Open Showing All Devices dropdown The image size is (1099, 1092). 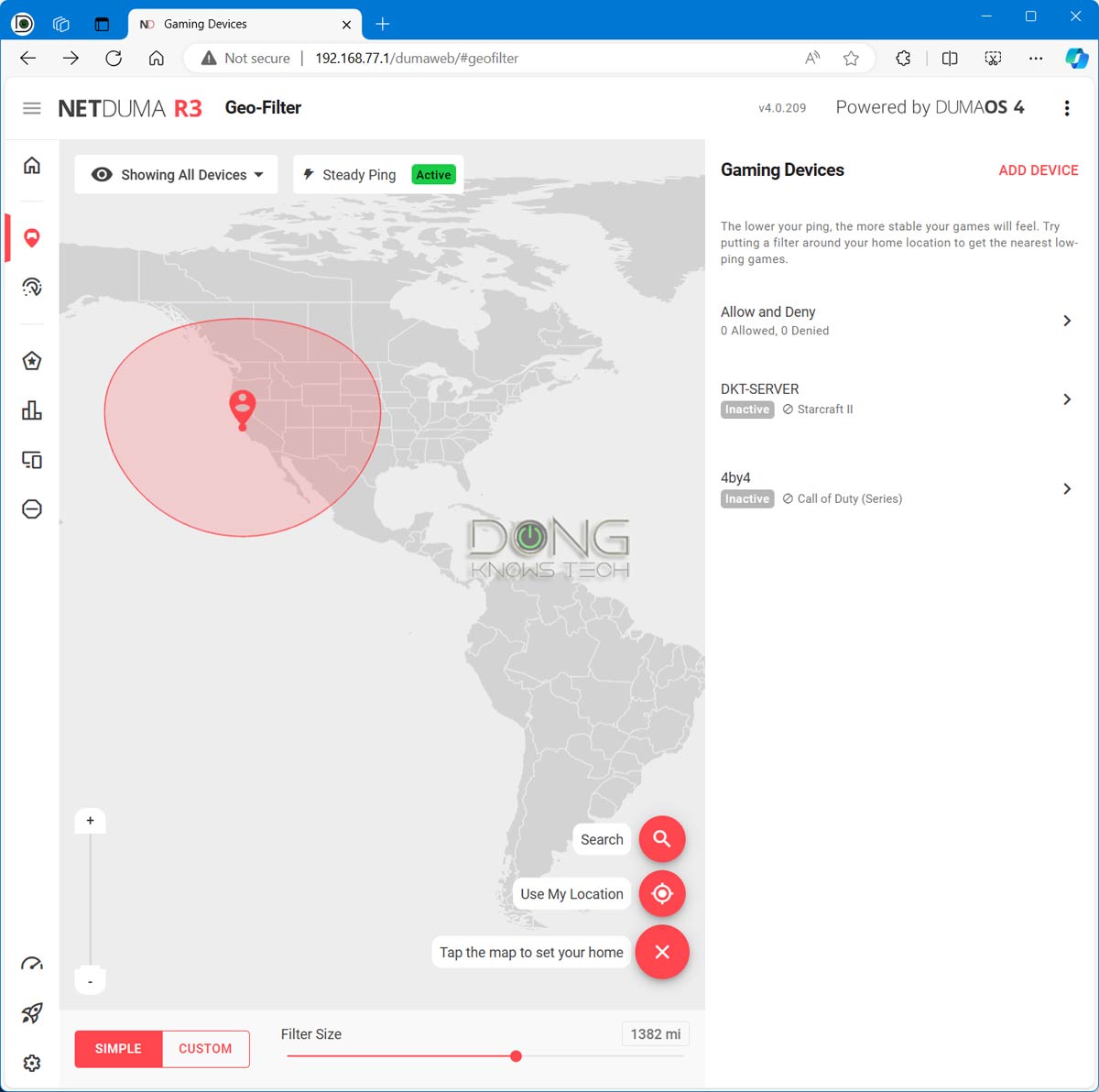(x=177, y=174)
